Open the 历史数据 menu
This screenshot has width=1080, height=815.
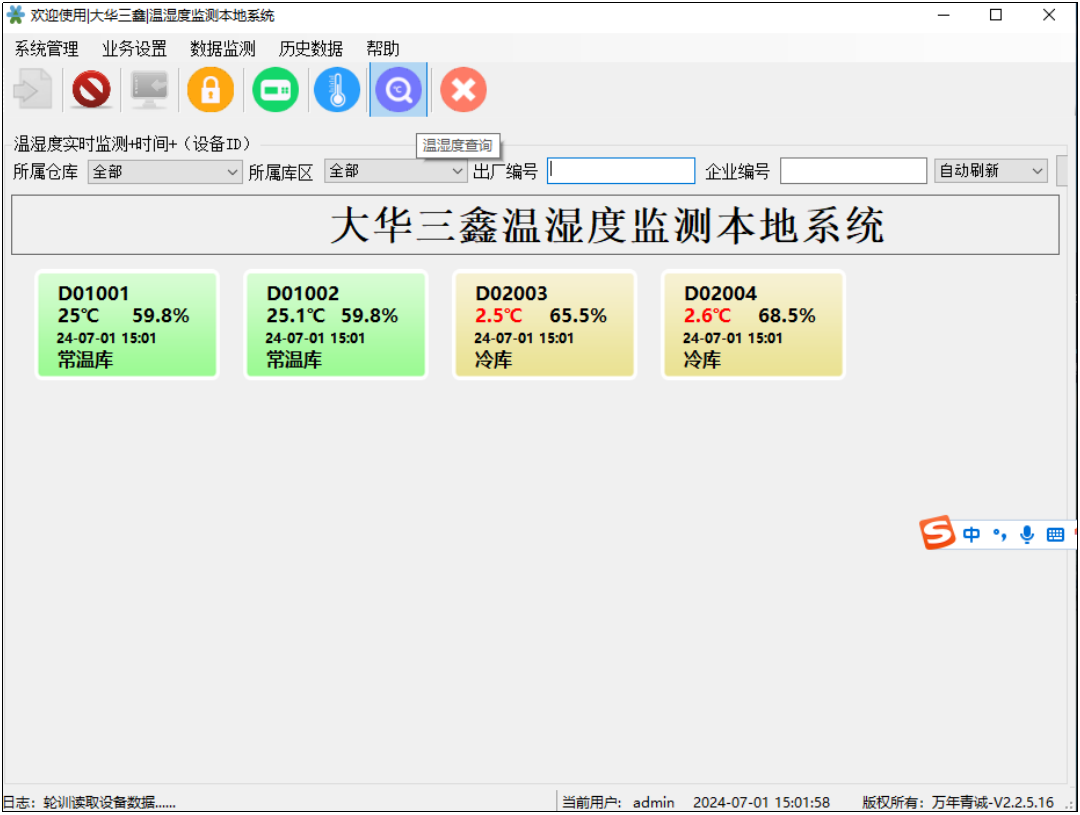310,49
